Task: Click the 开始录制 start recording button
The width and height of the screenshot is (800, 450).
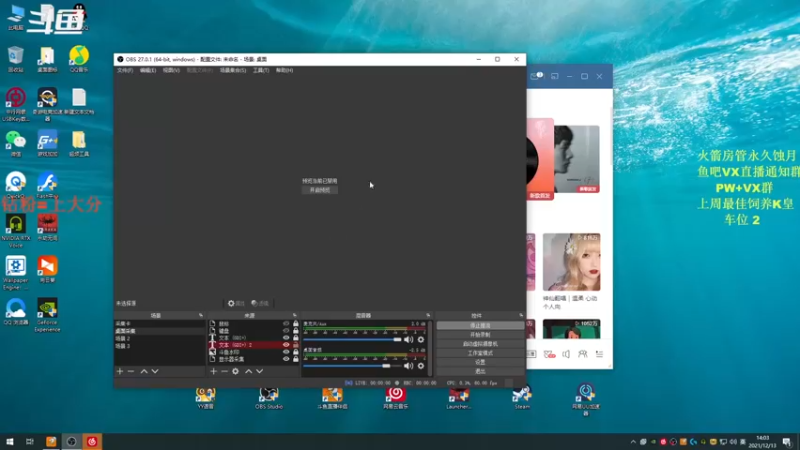Action: pyautogui.click(x=480, y=335)
